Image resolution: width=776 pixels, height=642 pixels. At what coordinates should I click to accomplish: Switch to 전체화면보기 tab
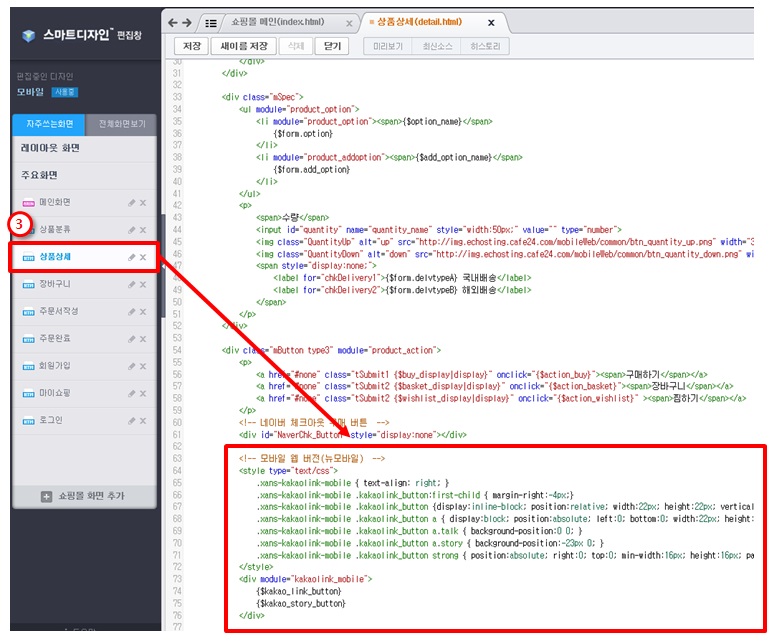coord(122,124)
